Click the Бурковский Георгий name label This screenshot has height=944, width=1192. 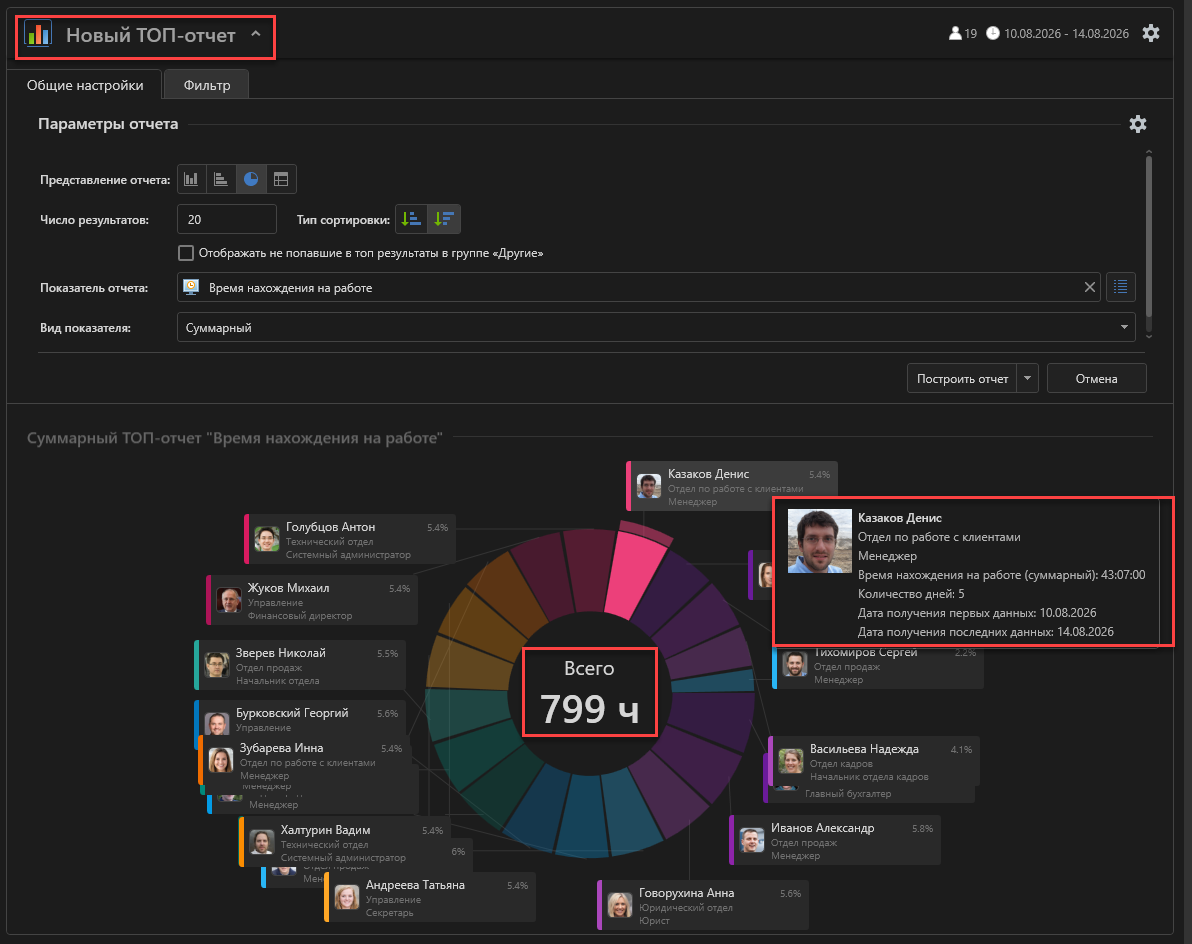(292, 713)
